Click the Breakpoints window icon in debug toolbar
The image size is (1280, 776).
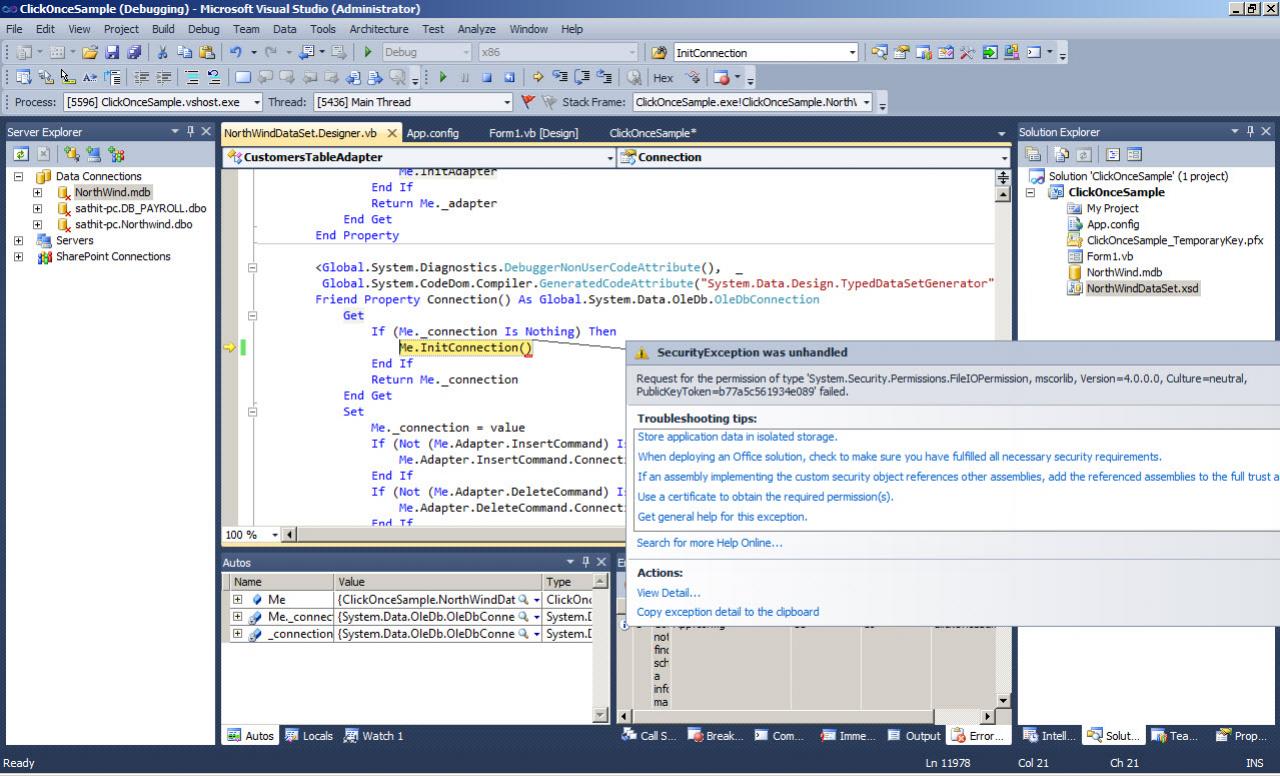tap(720, 77)
